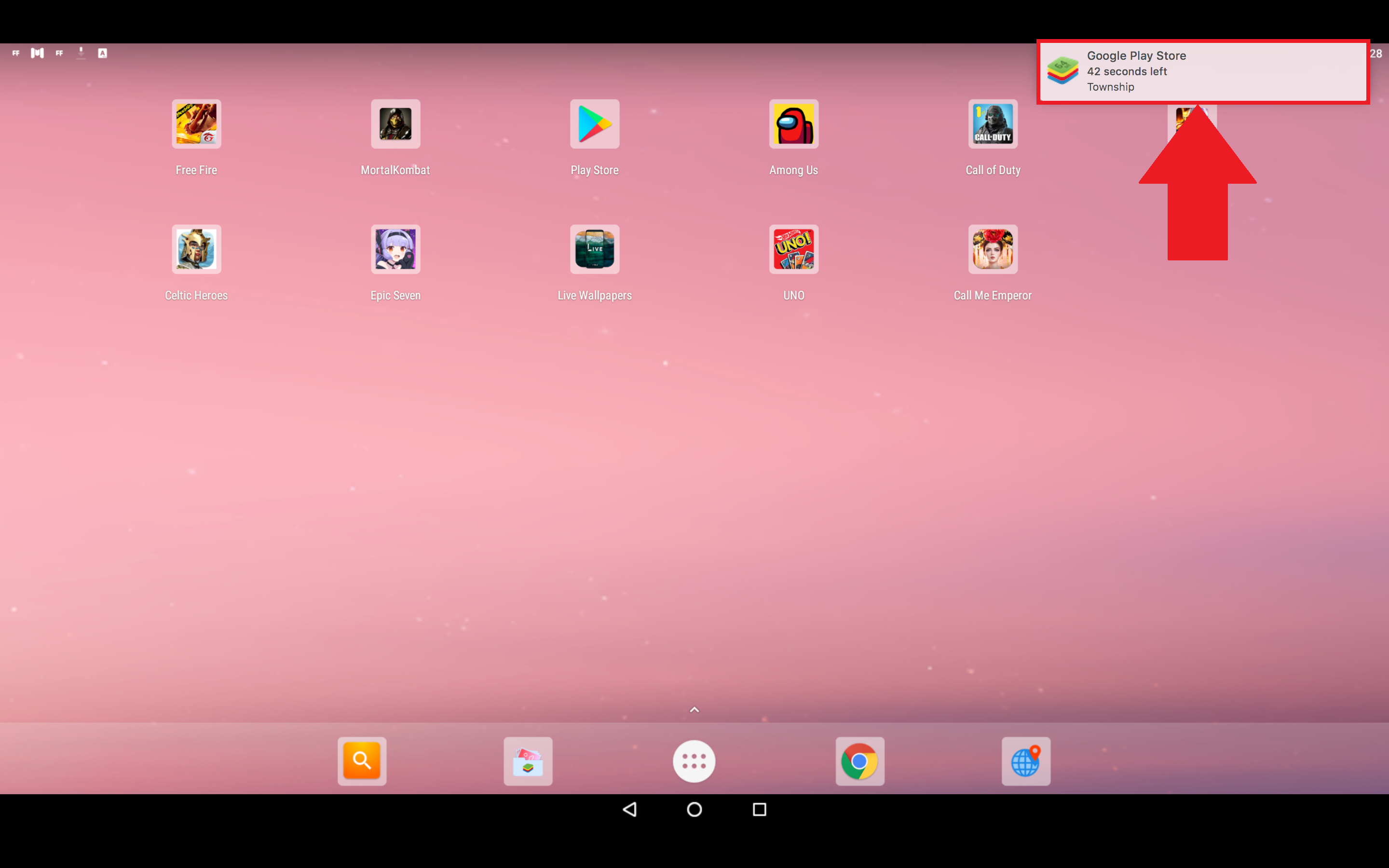Image resolution: width=1389 pixels, height=868 pixels.
Task: Press the Android Home button
Action: (694, 810)
